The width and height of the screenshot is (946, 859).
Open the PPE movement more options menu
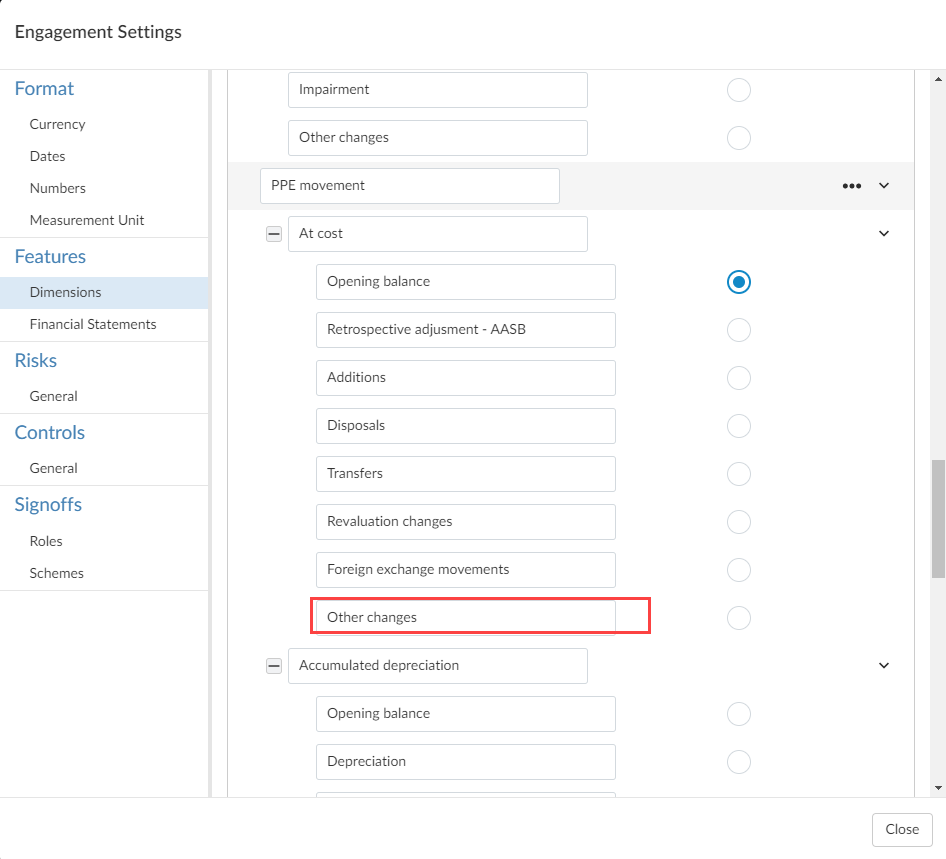851,186
